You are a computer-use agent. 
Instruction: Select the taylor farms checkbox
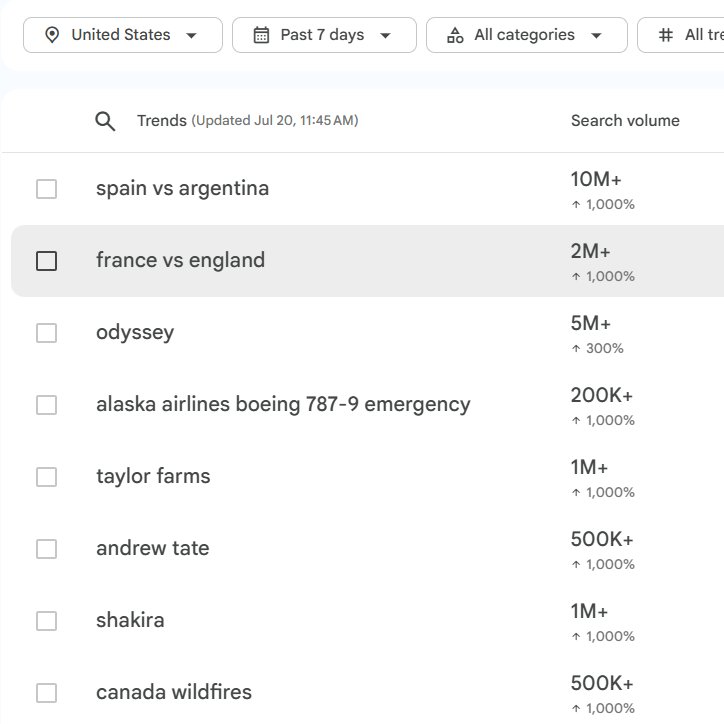point(47,477)
